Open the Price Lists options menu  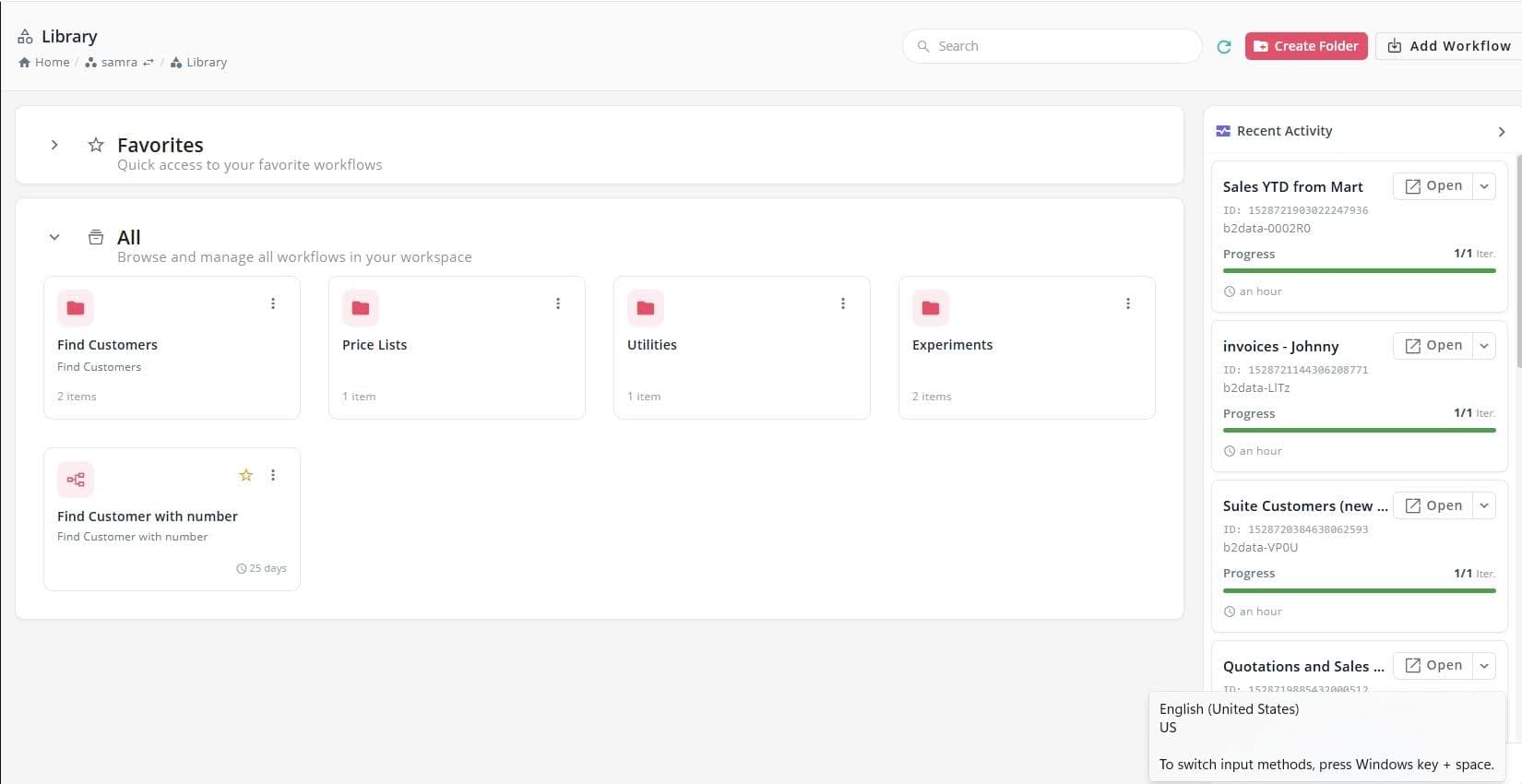(x=558, y=303)
